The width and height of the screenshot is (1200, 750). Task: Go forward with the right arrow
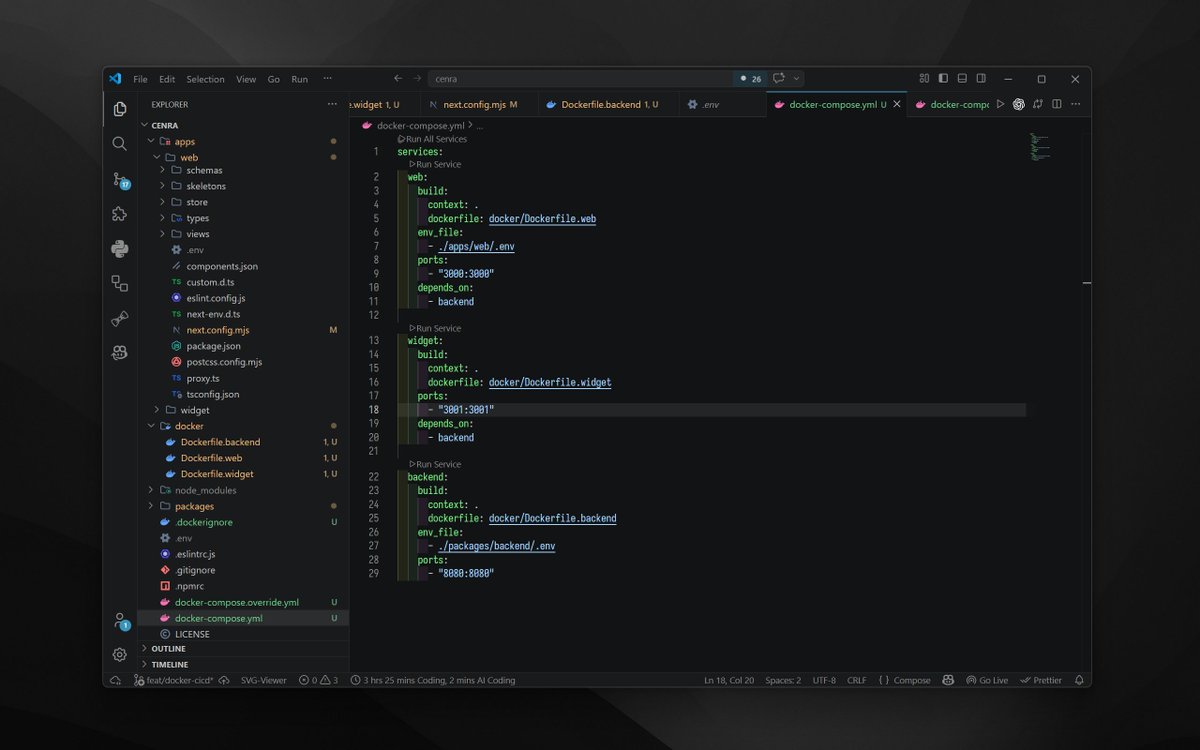(417, 79)
